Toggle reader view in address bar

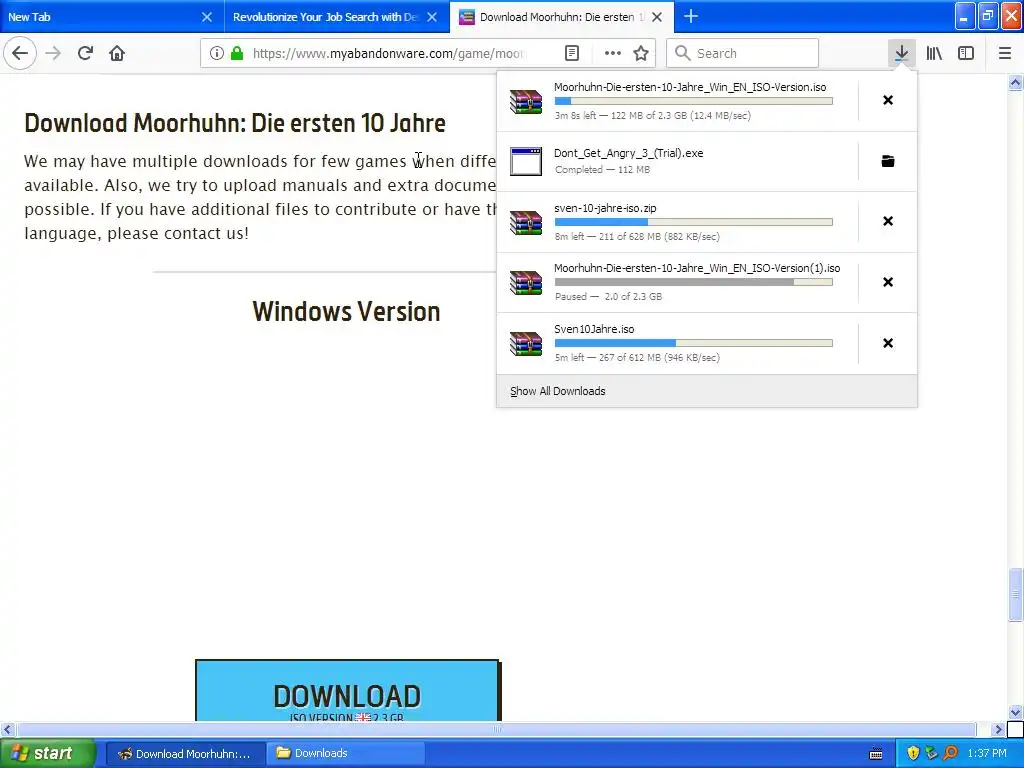(x=571, y=53)
